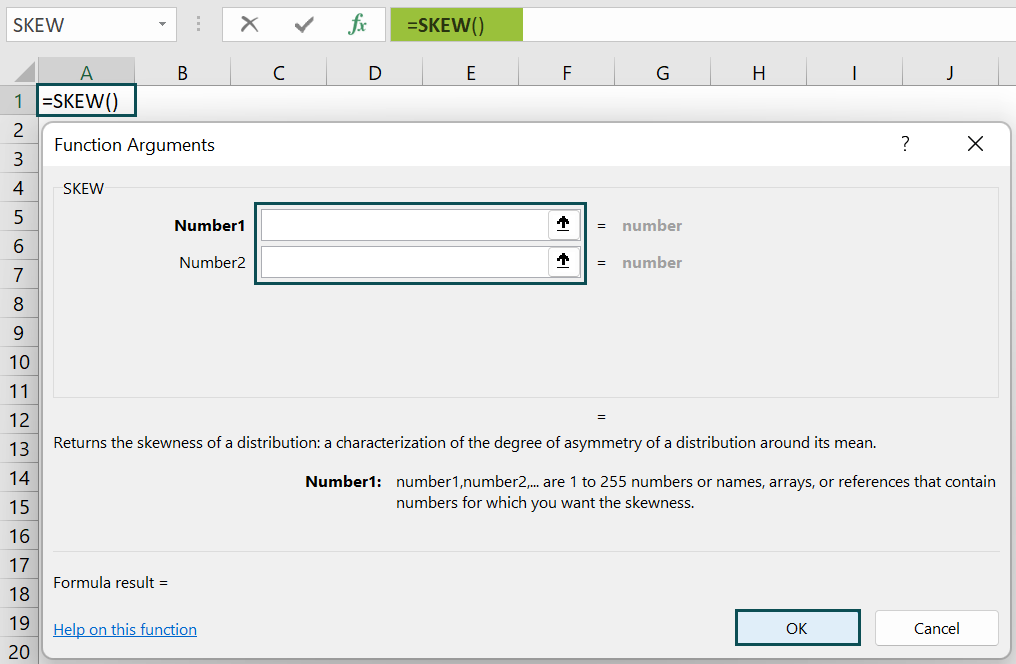The height and width of the screenshot is (664, 1016).
Task: Click cell G1 in the worksheet
Action: (x=662, y=101)
